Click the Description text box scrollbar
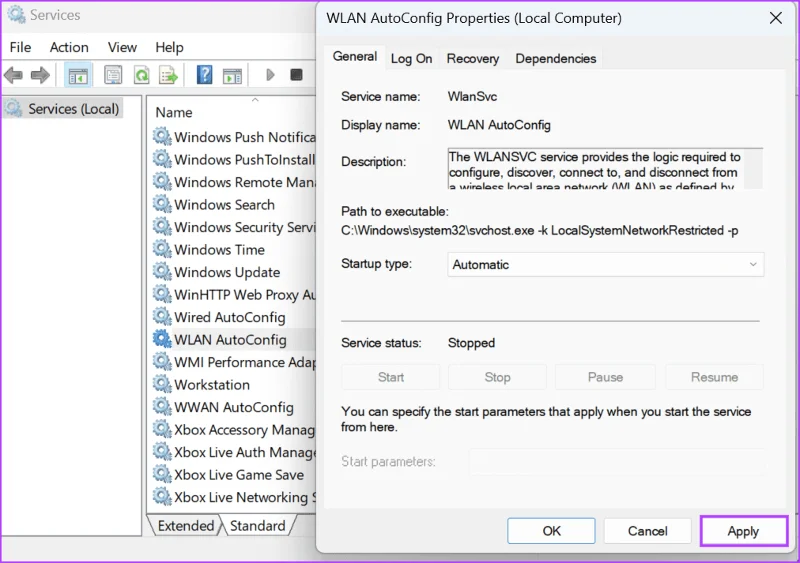Screen dimensions: 800x563 [753, 169]
